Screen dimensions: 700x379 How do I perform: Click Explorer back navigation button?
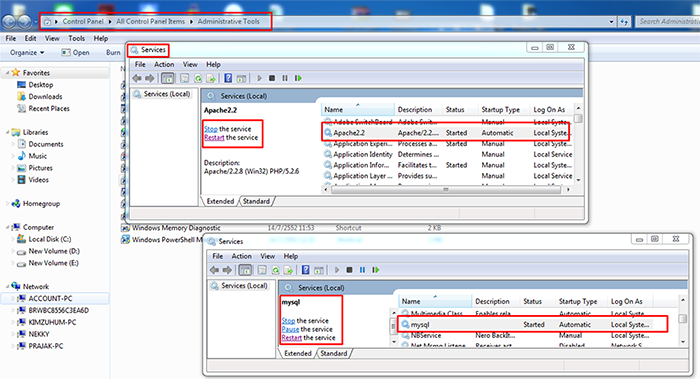tap(9, 21)
